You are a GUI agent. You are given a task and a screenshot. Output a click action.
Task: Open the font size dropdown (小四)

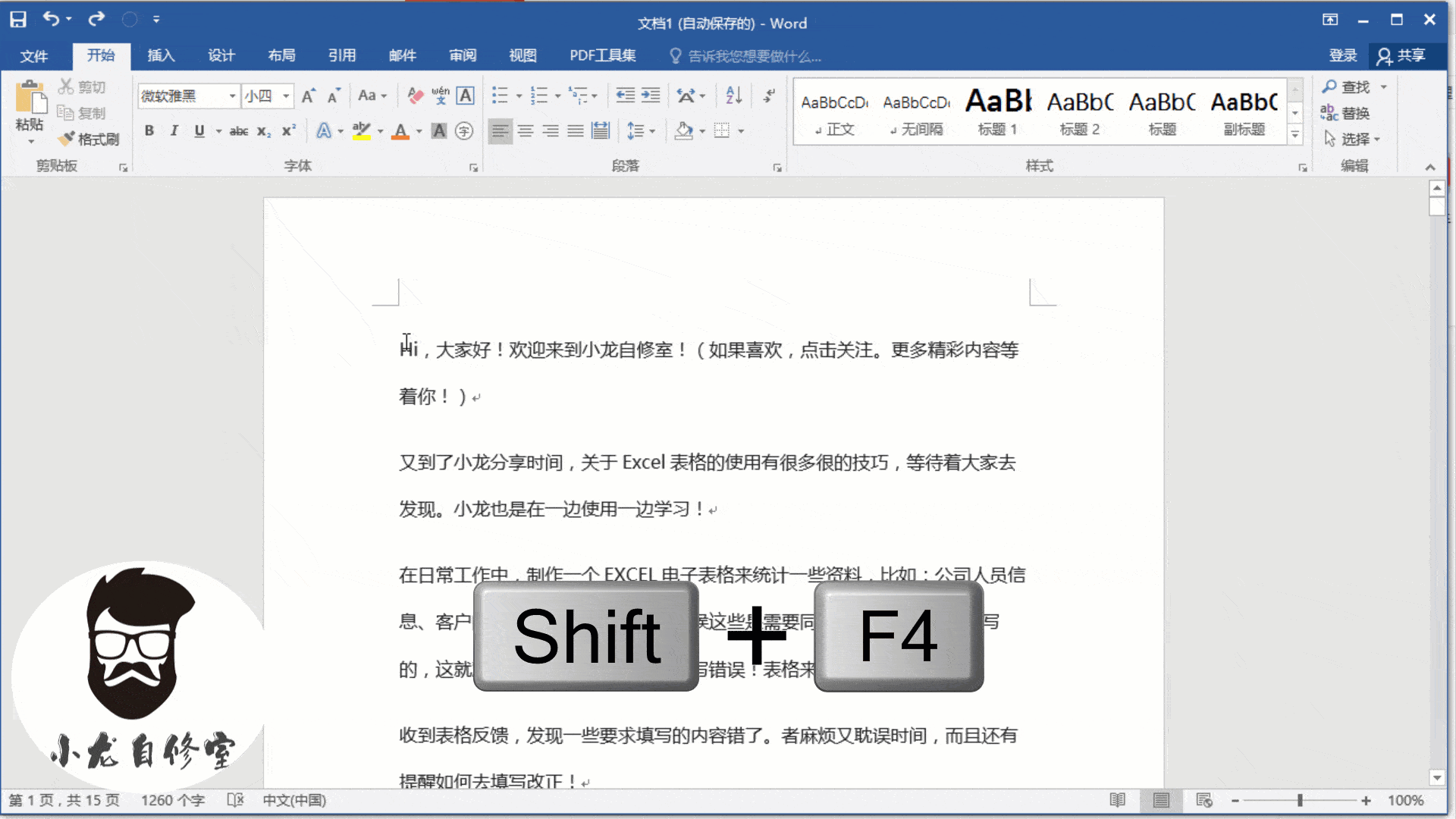coord(286,96)
